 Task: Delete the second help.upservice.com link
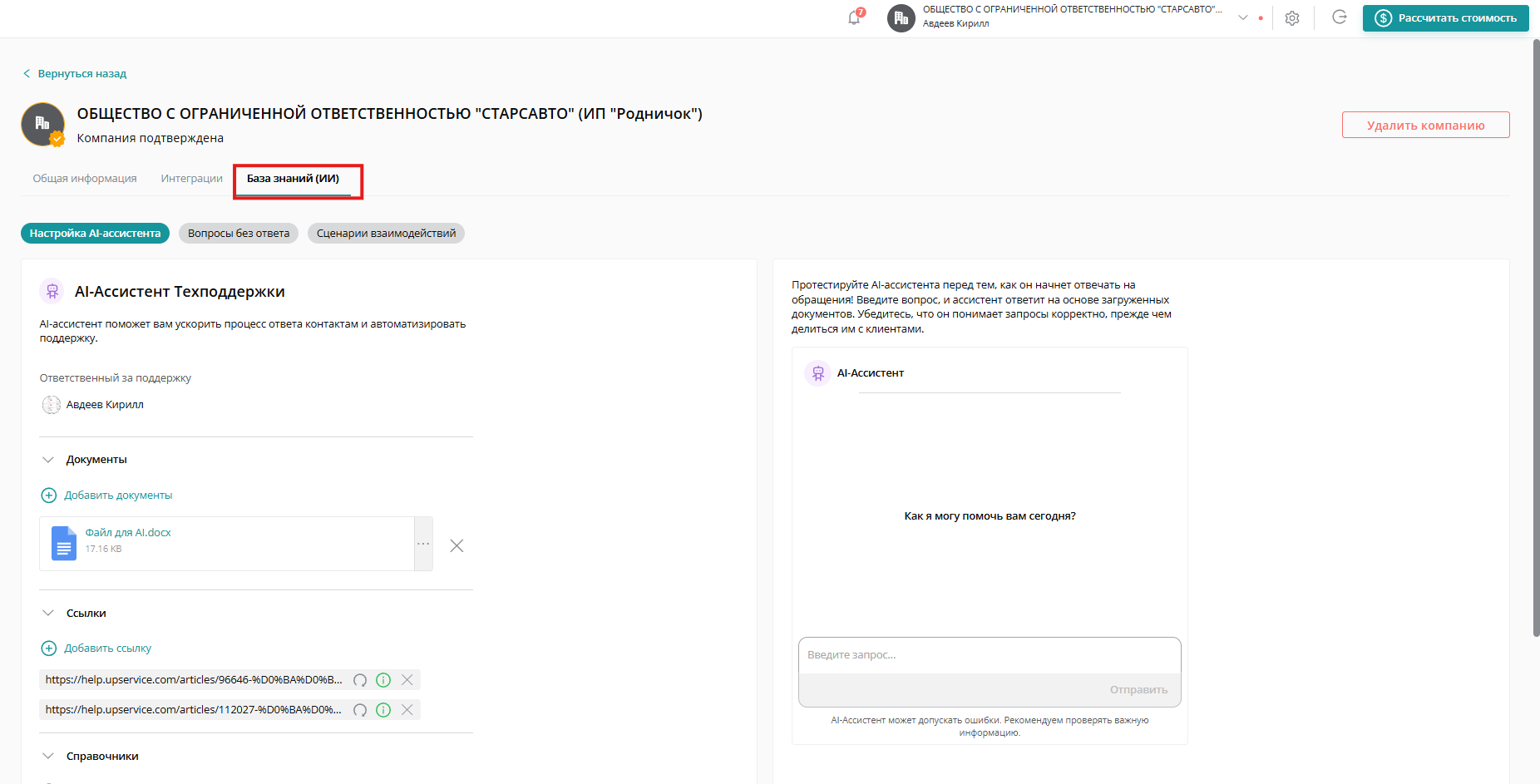coord(407,710)
